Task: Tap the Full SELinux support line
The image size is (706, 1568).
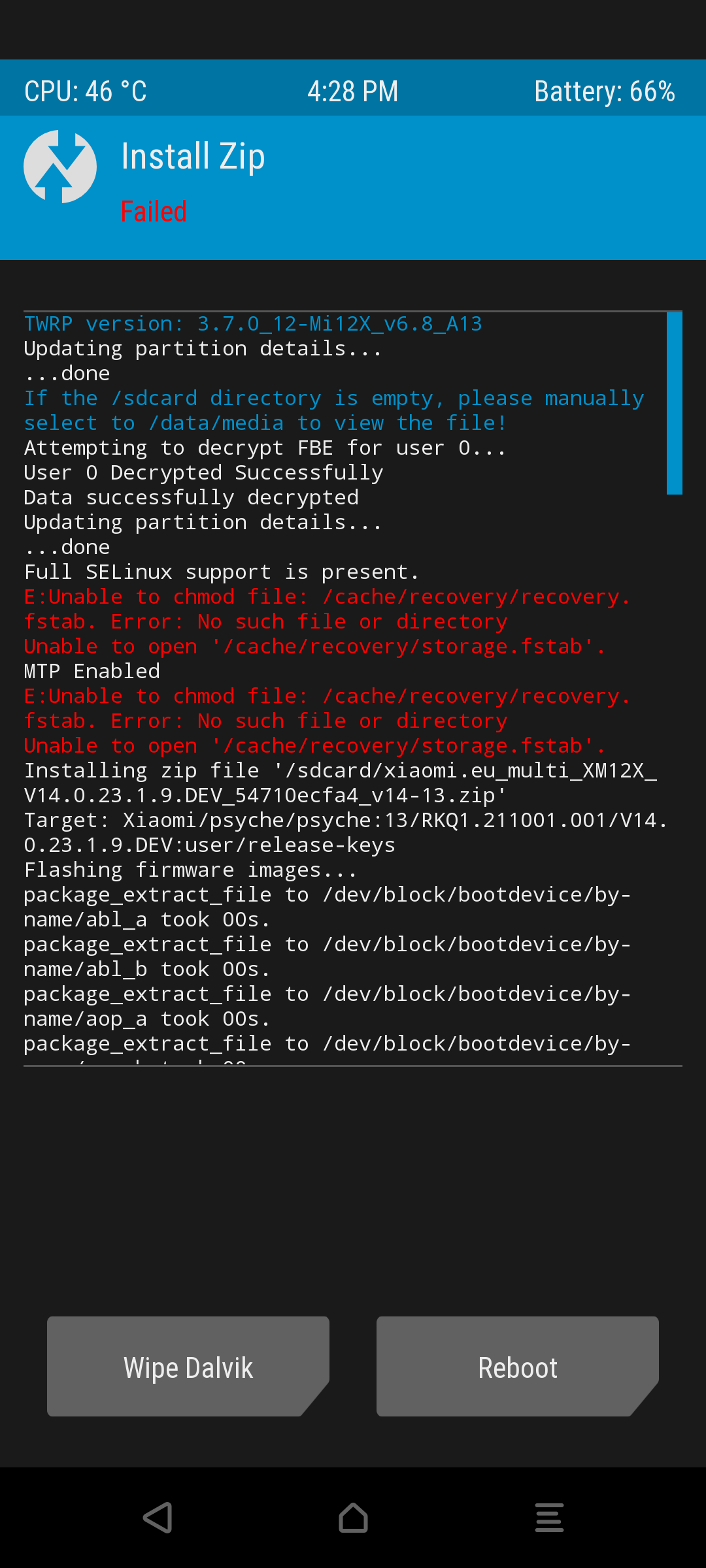Action: (222, 572)
